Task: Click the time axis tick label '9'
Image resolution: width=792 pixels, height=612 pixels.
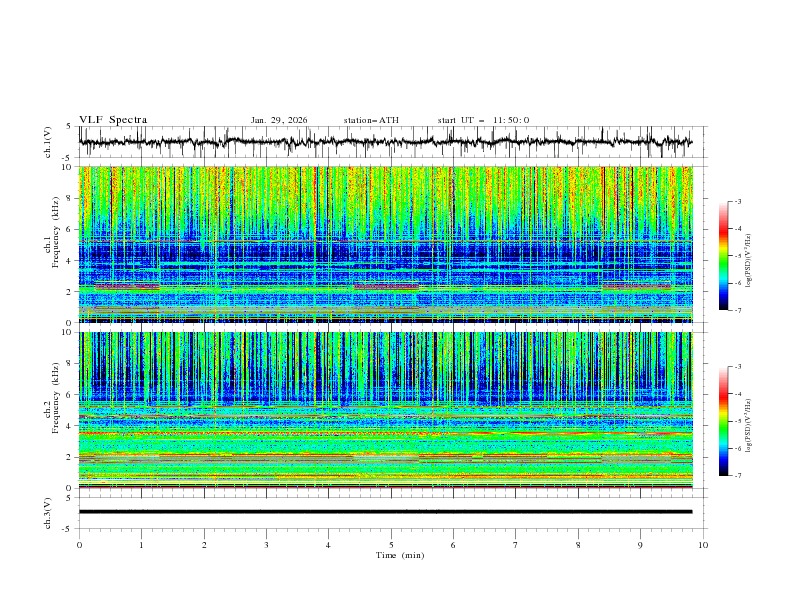Action: (640, 545)
